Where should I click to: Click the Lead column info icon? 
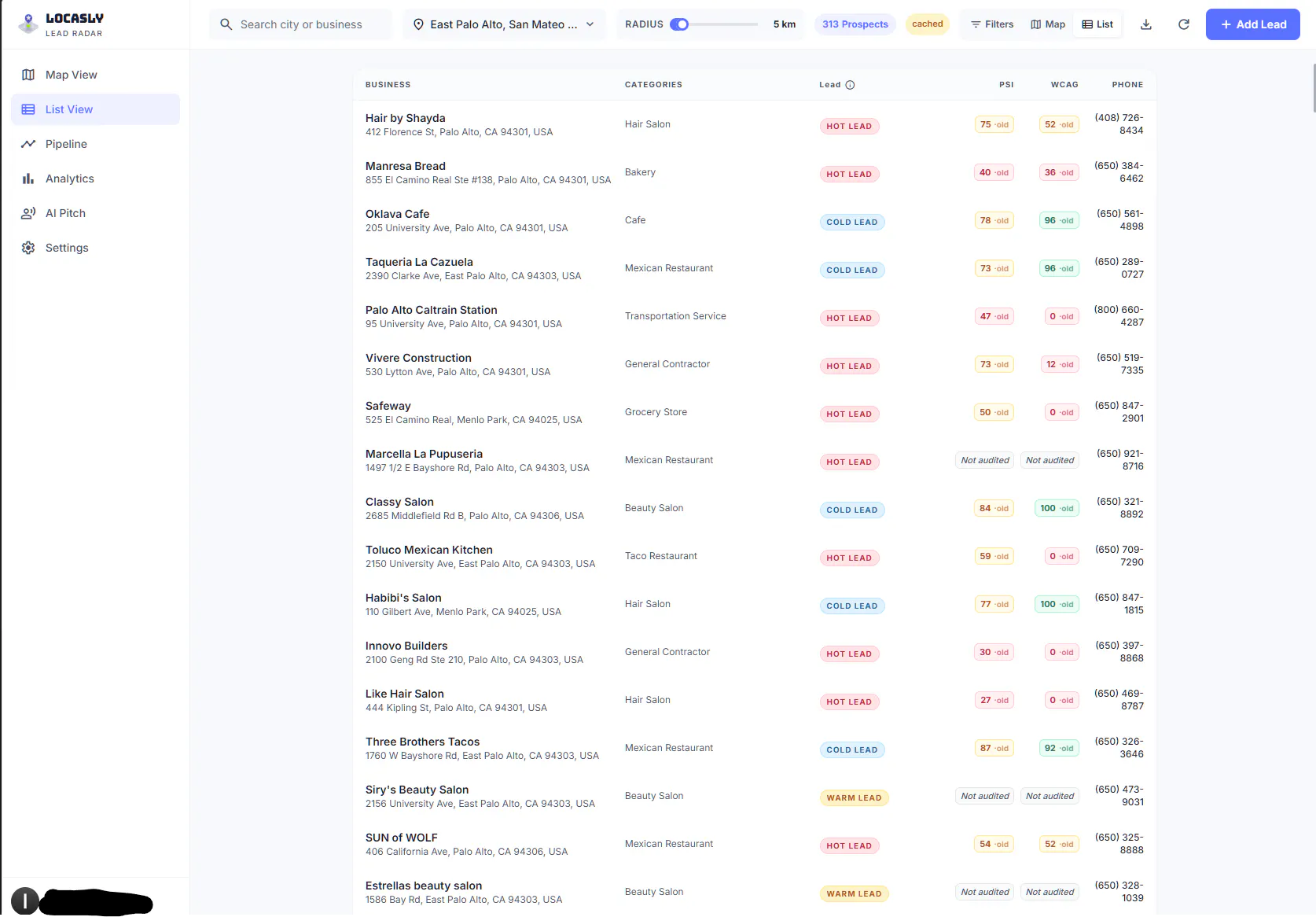pos(850,85)
